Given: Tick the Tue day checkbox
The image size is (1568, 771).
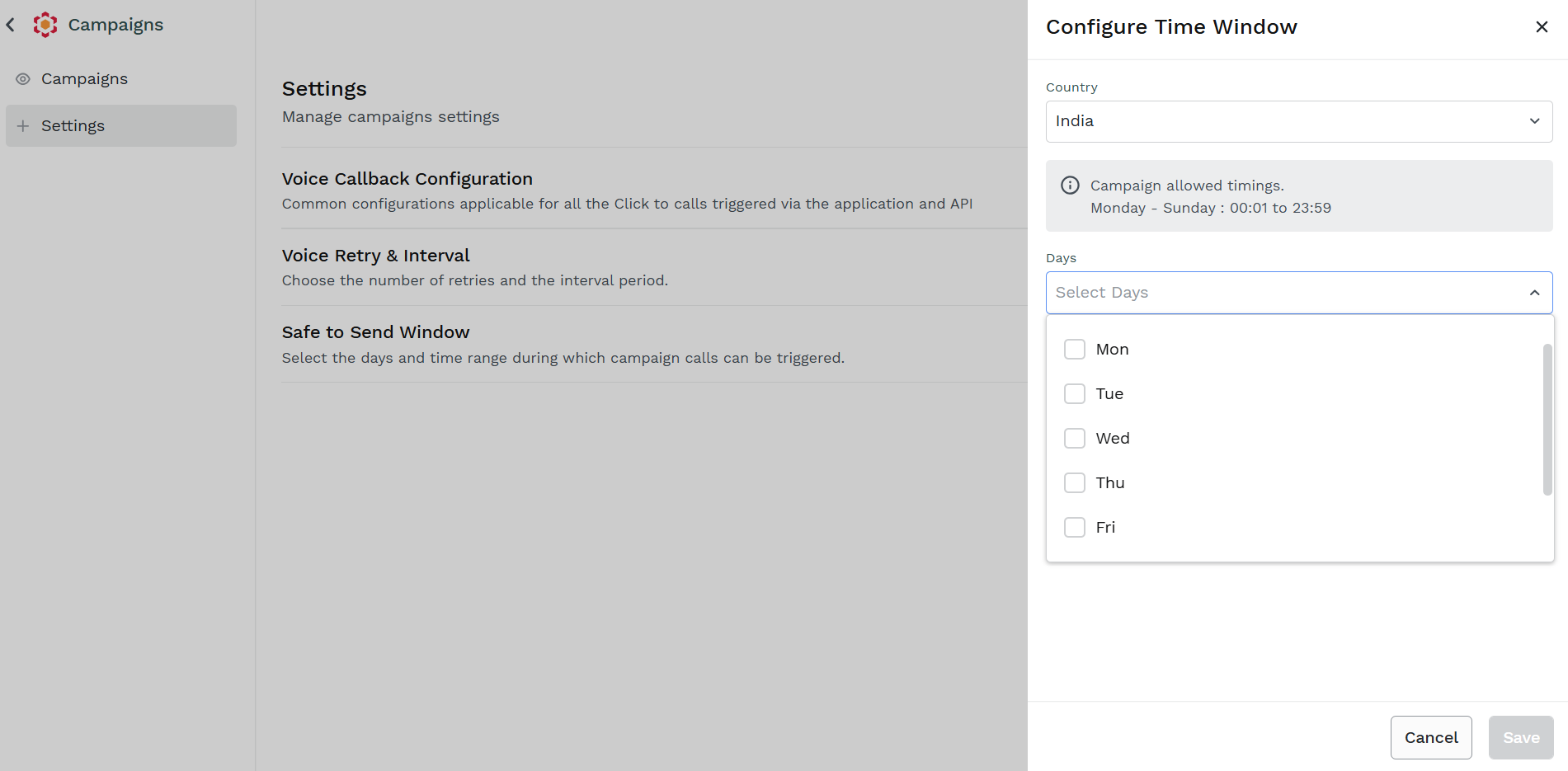Looking at the screenshot, I should pos(1075,394).
